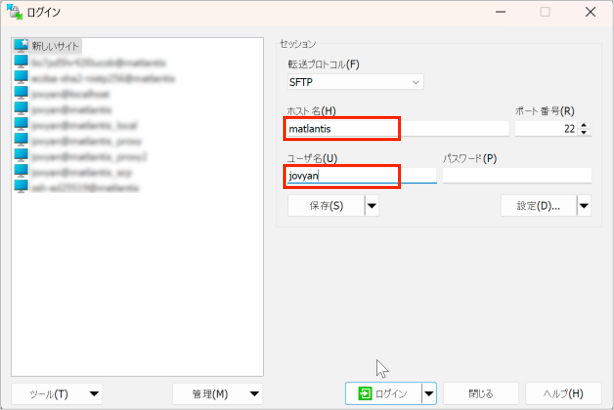Expand the arrow next to 保存(S)

pos(372,206)
